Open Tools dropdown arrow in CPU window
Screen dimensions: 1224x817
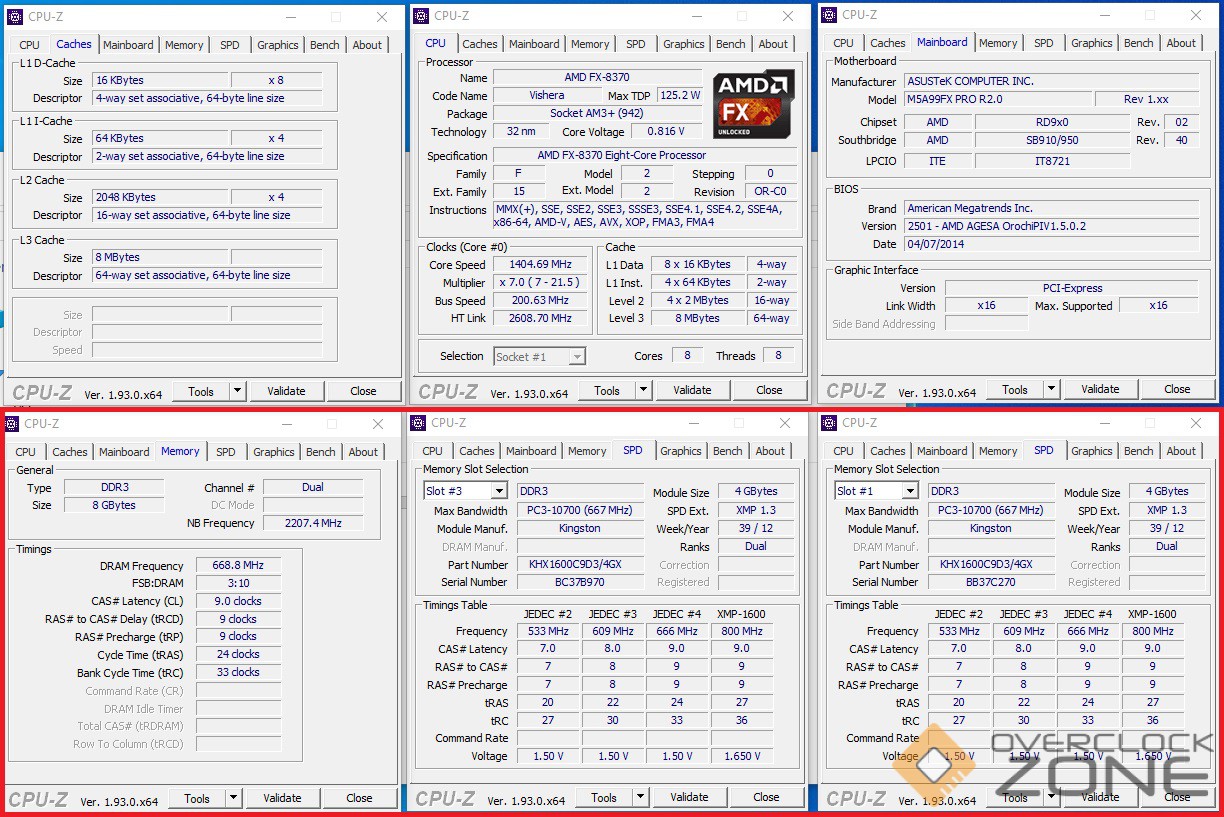644,390
